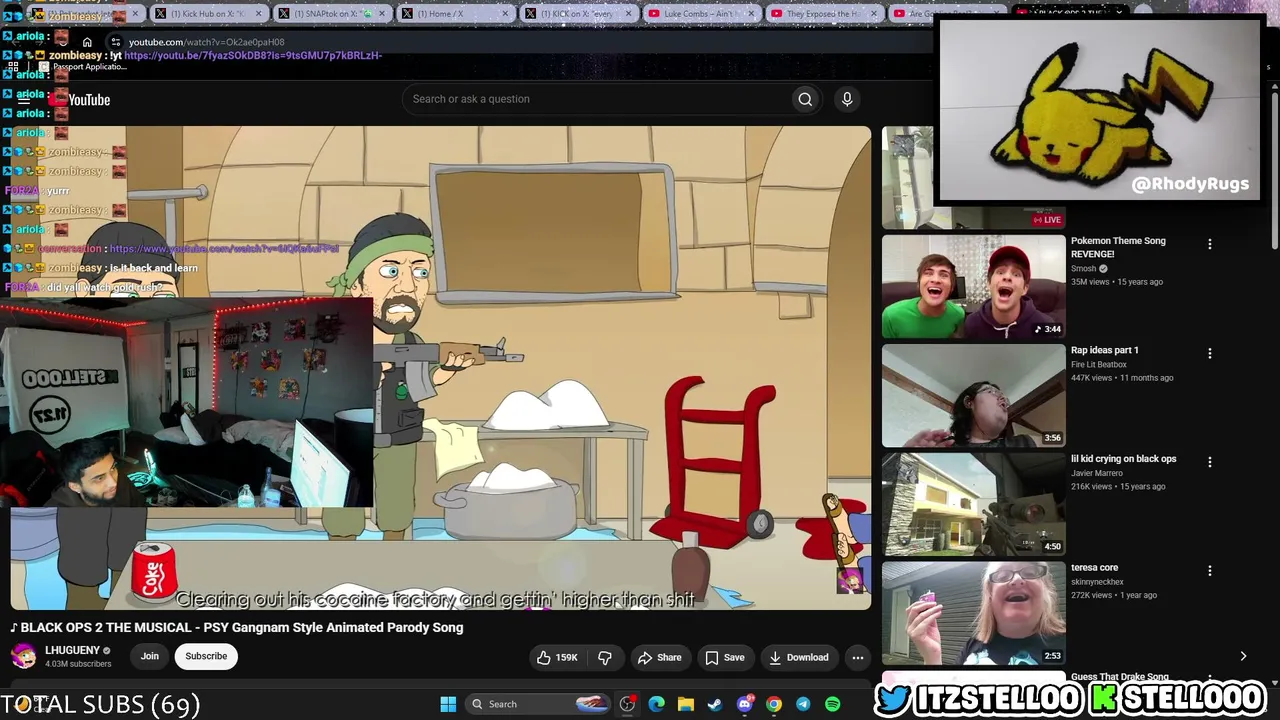Screen dimensions: 1280x720
Task: Close the Kick Hub on X tab
Action: tap(259, 14)
